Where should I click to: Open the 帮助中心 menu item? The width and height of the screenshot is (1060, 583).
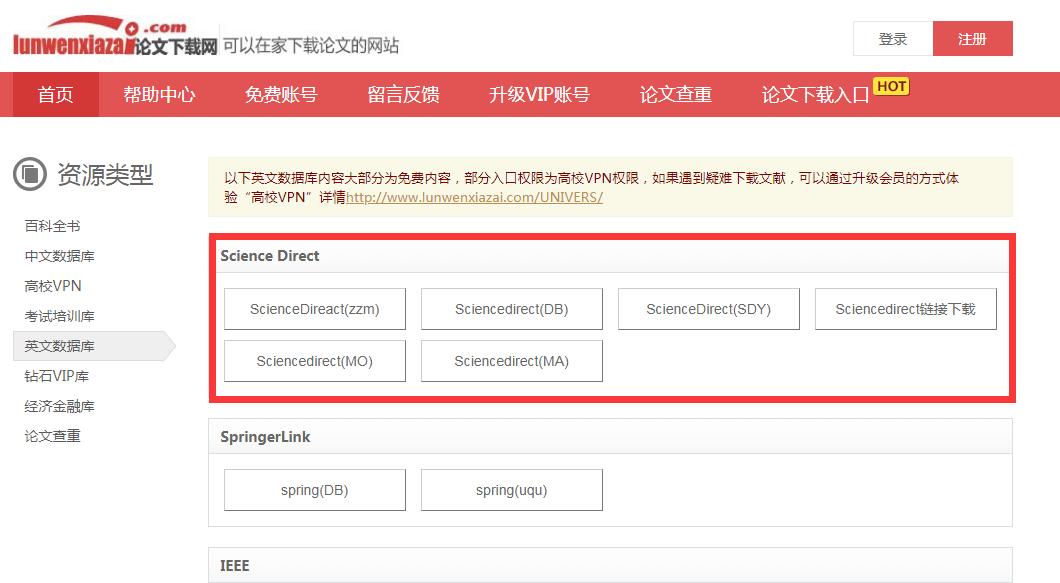pos(159,95)
